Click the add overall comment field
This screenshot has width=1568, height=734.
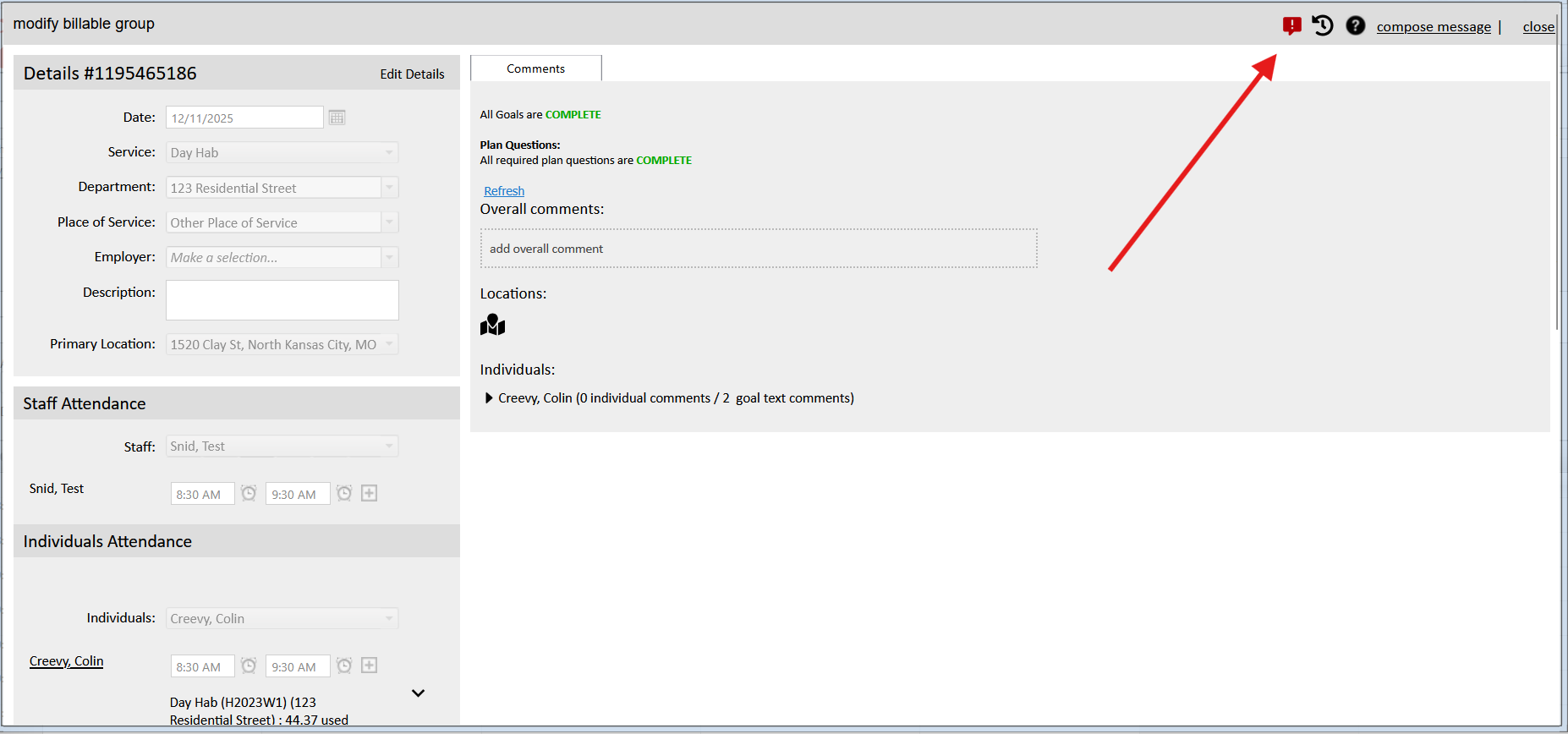(759, 249)
